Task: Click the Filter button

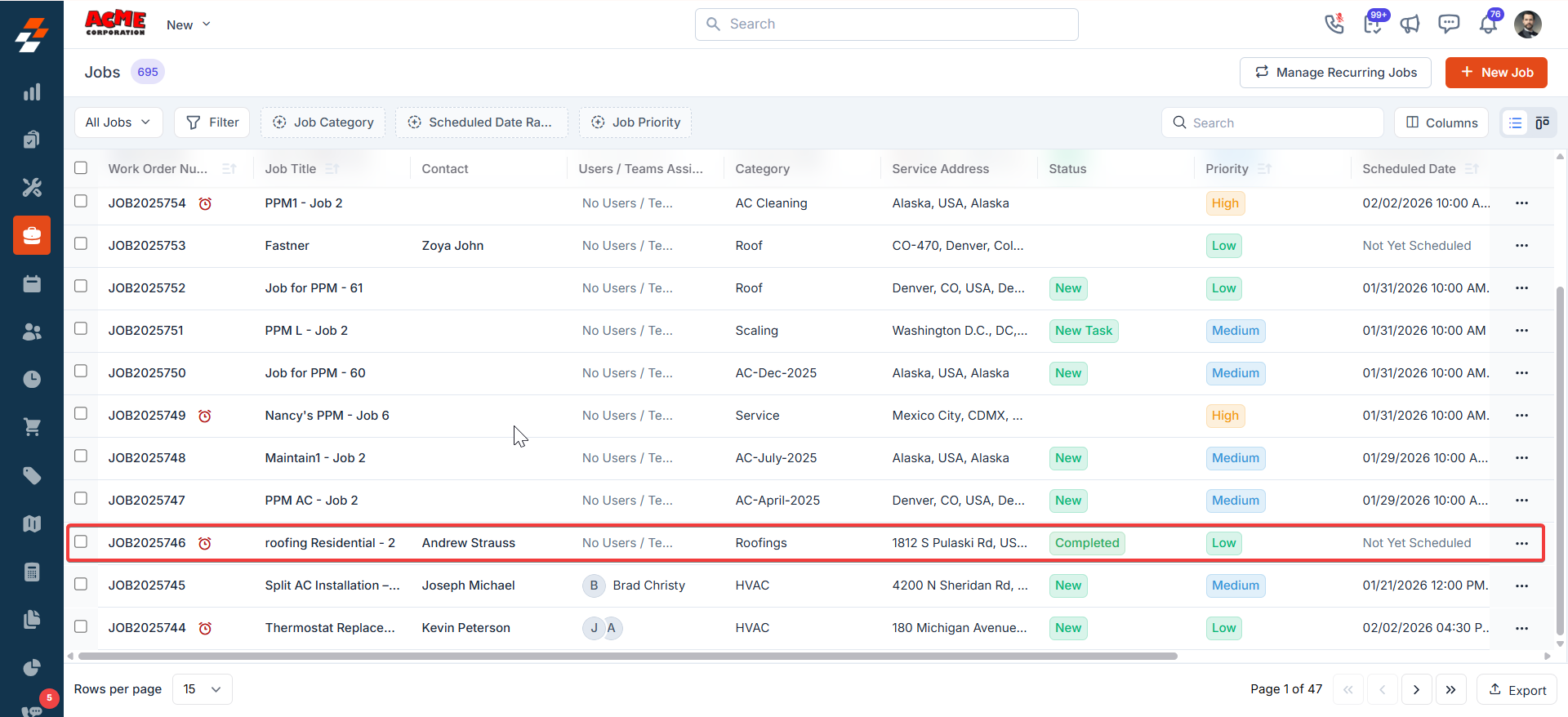Action: click(212, 122)
